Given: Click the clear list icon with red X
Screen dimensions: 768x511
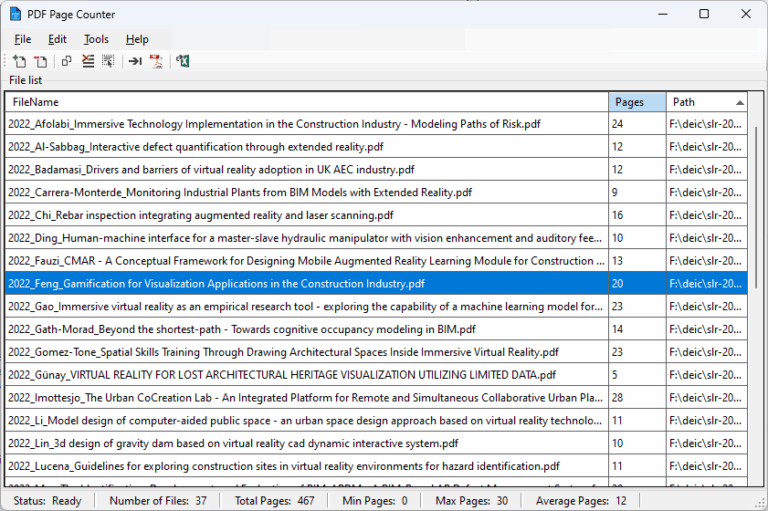Looking at the screenshot, I should click(x=88, y=61).
